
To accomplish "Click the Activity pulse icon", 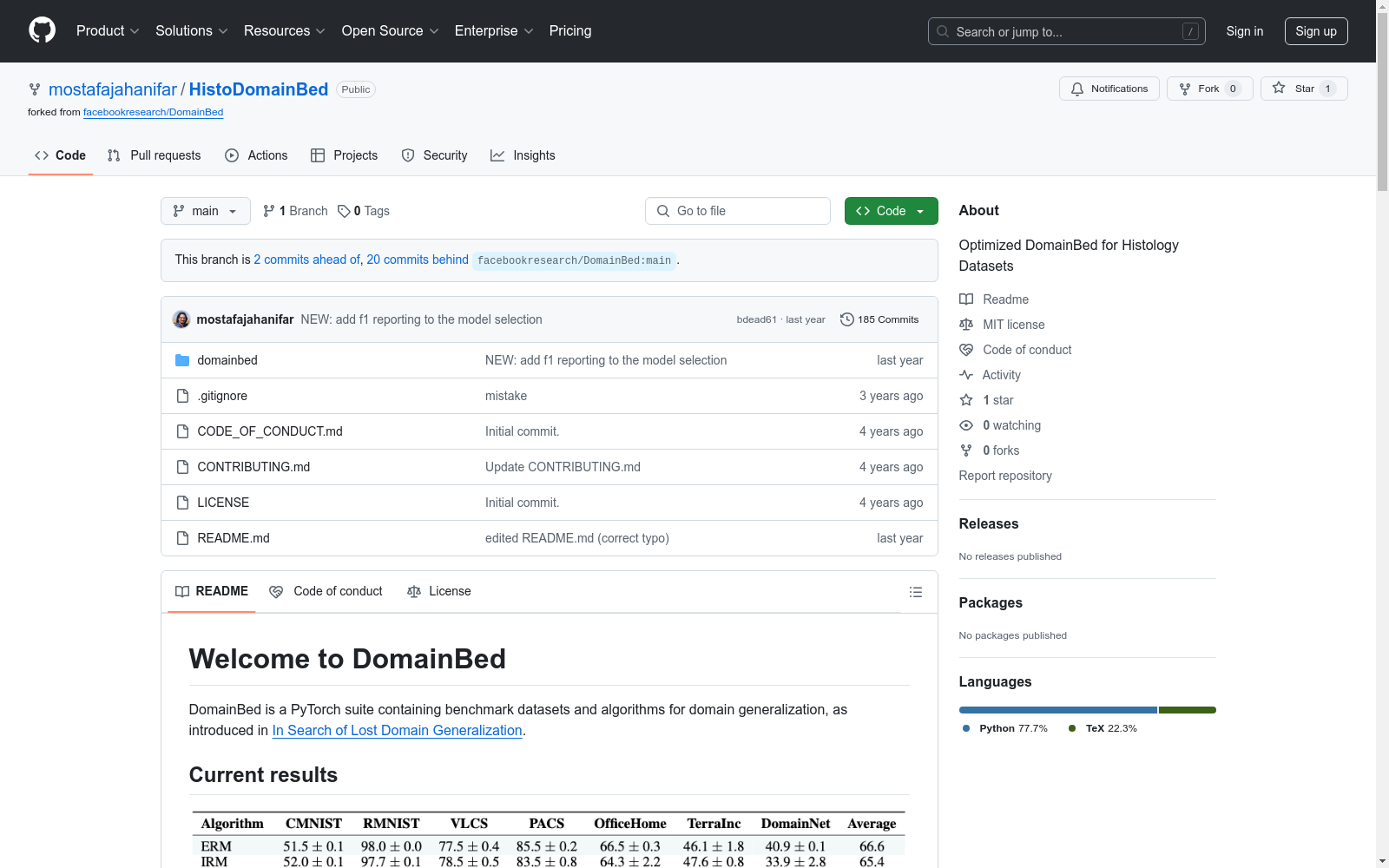I will tap(966, 375).
